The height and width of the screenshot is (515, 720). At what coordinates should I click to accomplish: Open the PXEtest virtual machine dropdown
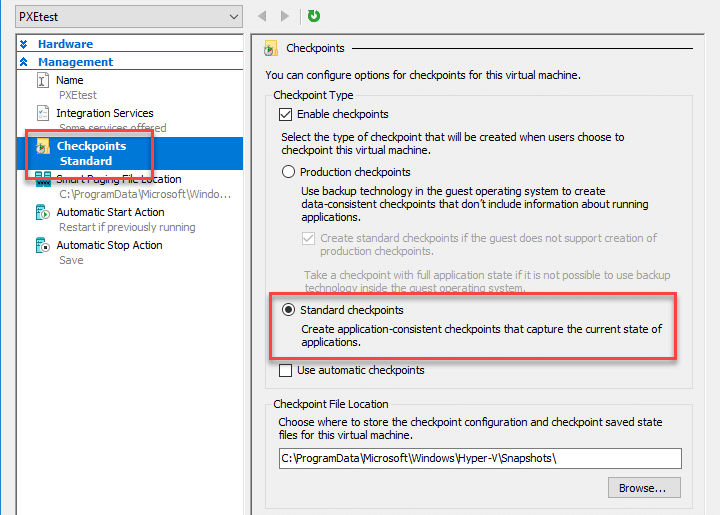pos(129,17)
